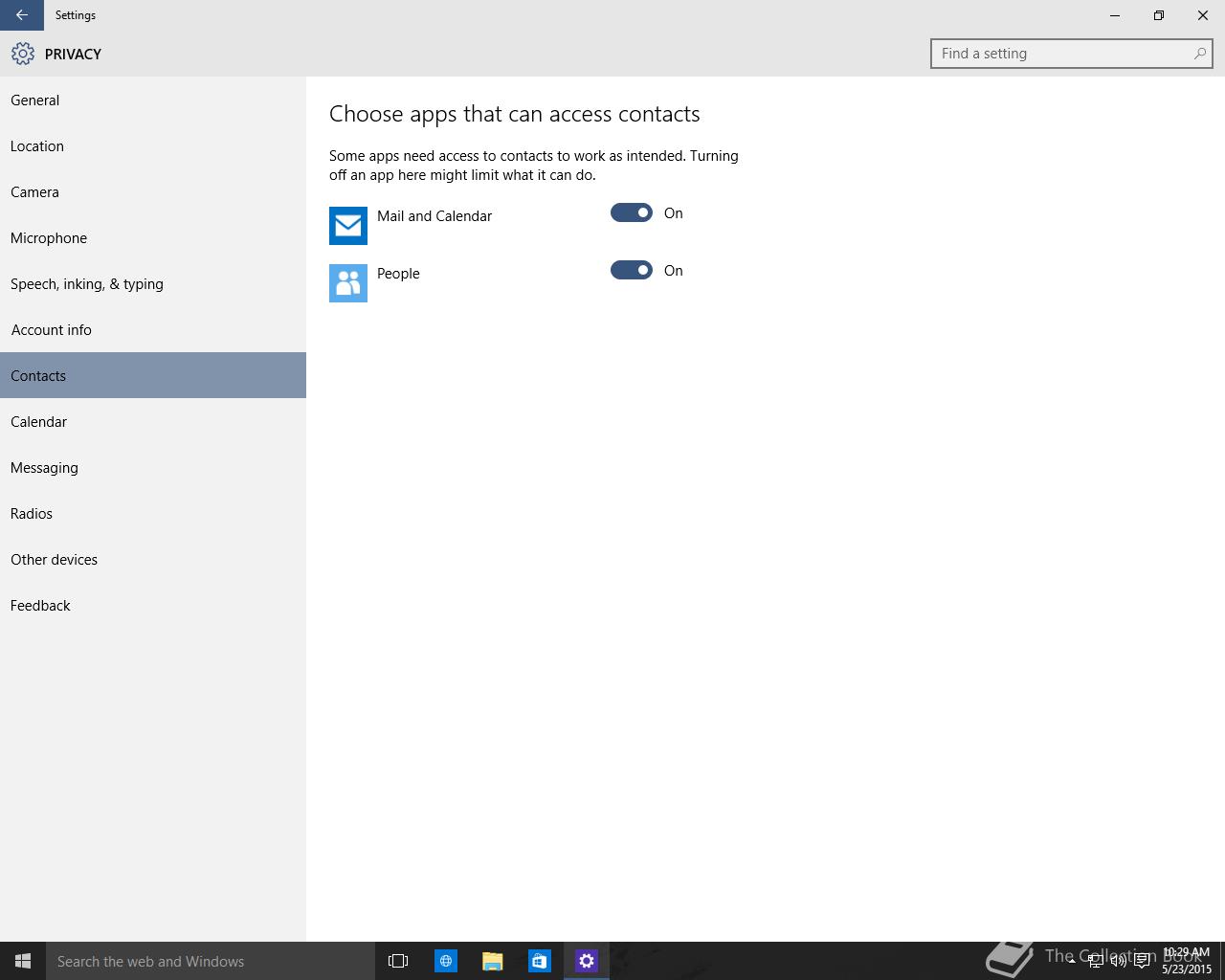The width and height of the screenshot is (1225, 980).
Task: Open the General privacy section
Action: pos(153,100)
